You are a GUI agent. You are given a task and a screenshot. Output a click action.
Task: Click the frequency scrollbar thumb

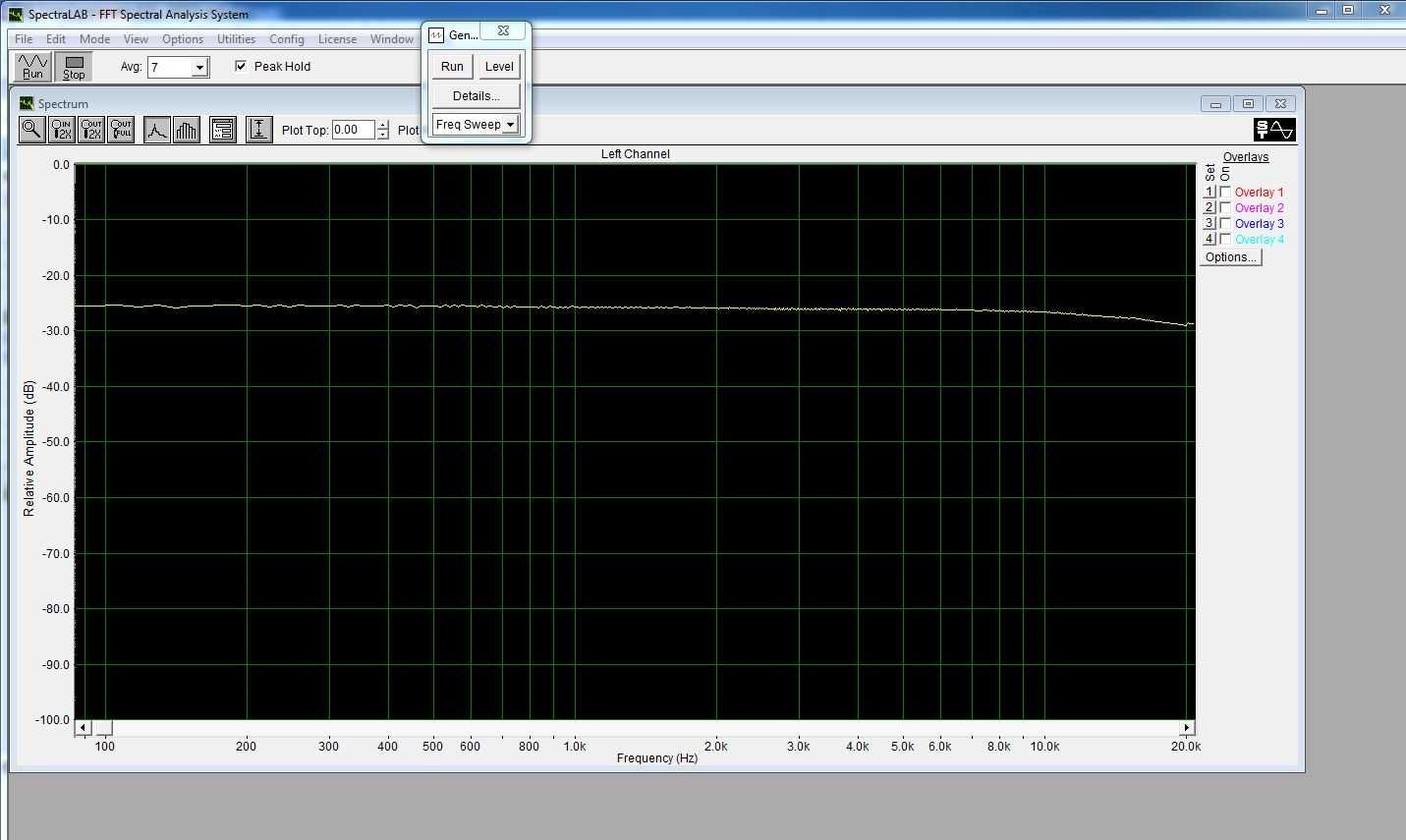[102, 728]
